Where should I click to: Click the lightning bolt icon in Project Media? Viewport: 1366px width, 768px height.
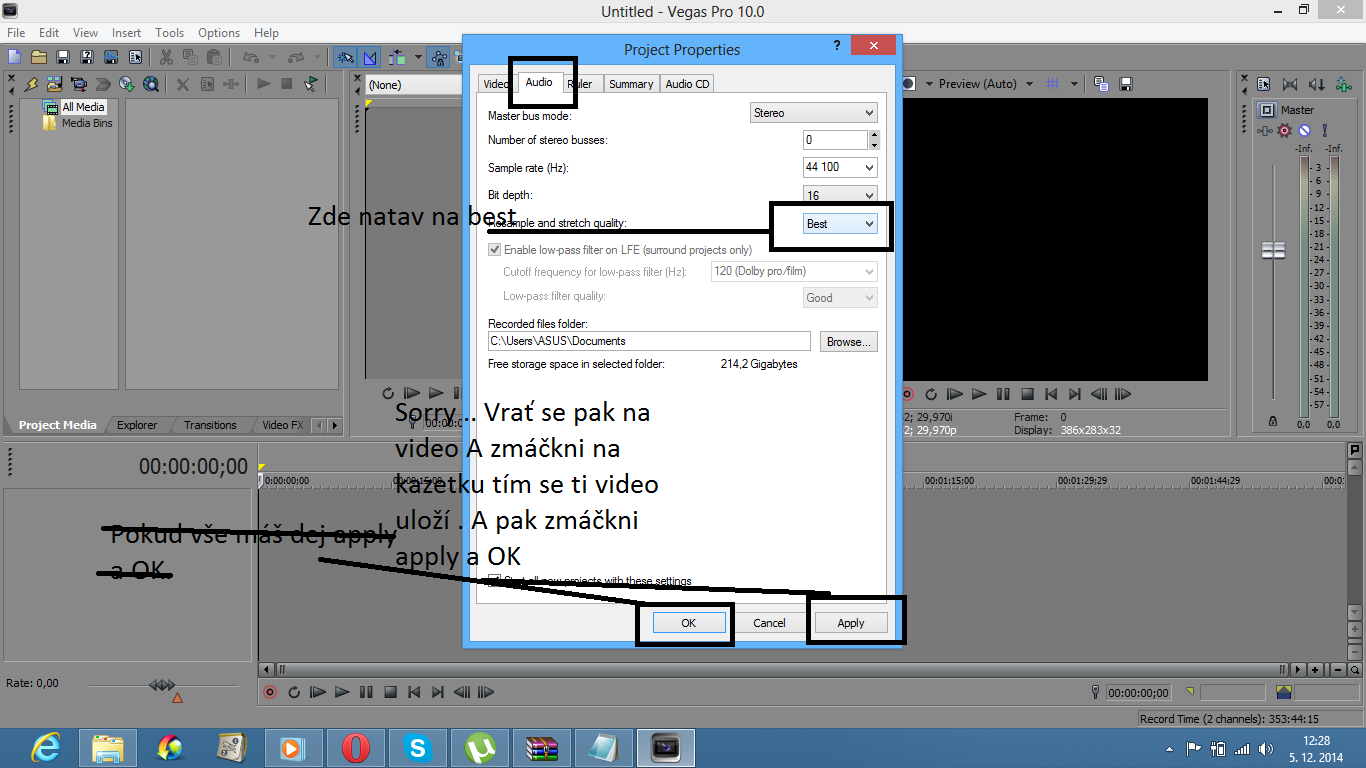[x=31, y=84]
